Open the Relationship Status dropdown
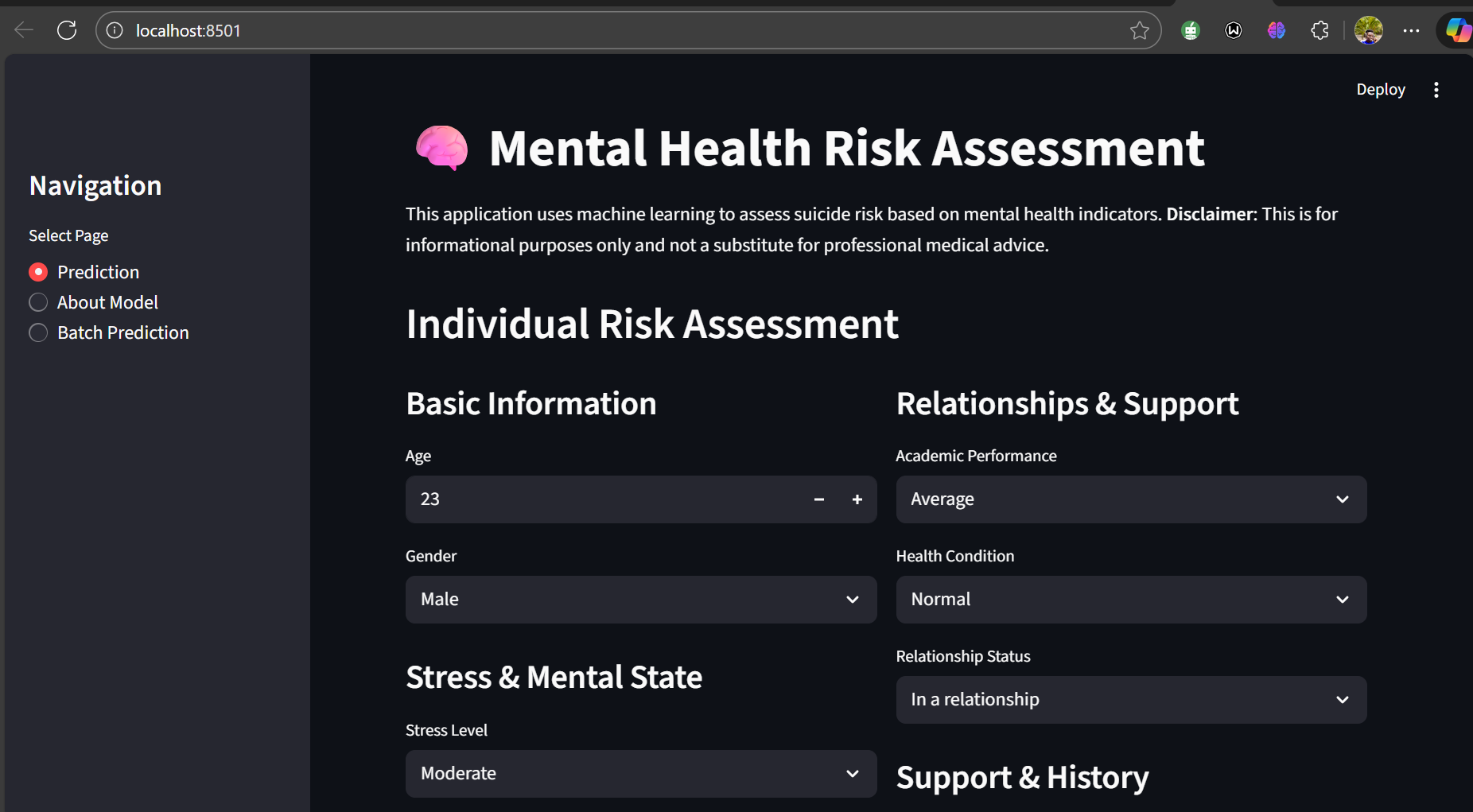The height and width of the screenshot is (812, 1473). tap(1130, 699)
